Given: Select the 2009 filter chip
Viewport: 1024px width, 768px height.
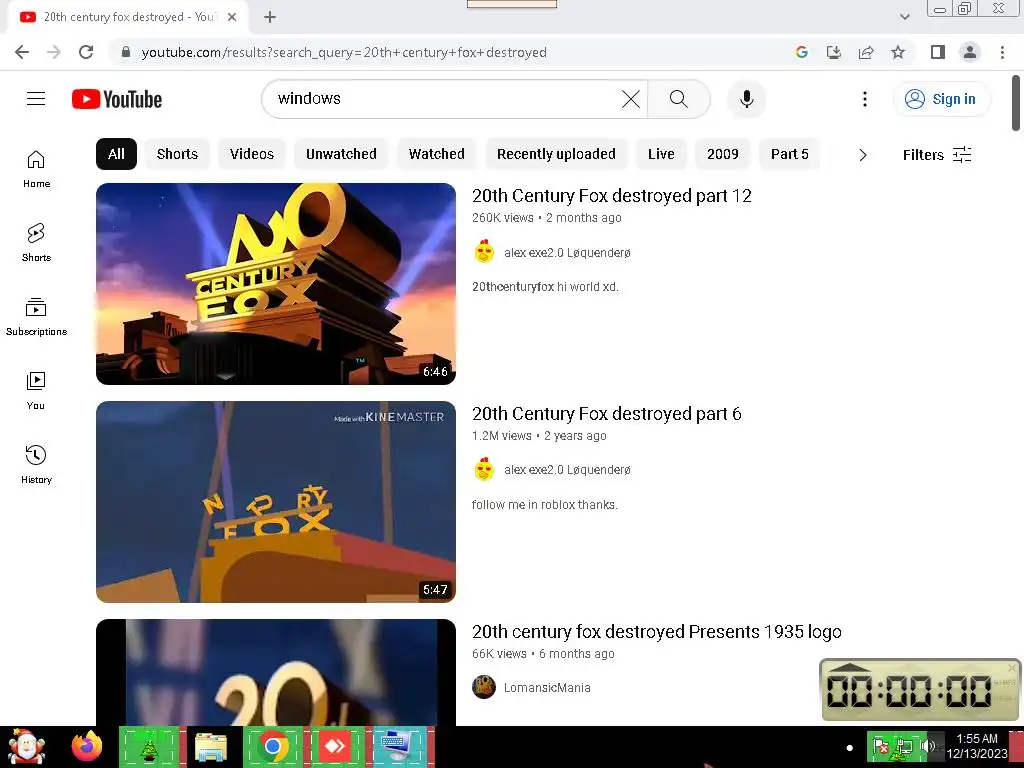Looking at the screenshot, I should pyautogui.click(x=722, y=154).
